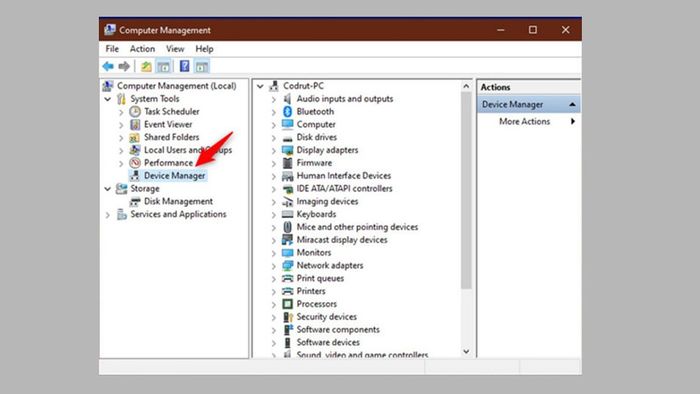The width and height of the screenshot is (700, 394).
Task: Click the Printers icon
Action: coord(288,291)
